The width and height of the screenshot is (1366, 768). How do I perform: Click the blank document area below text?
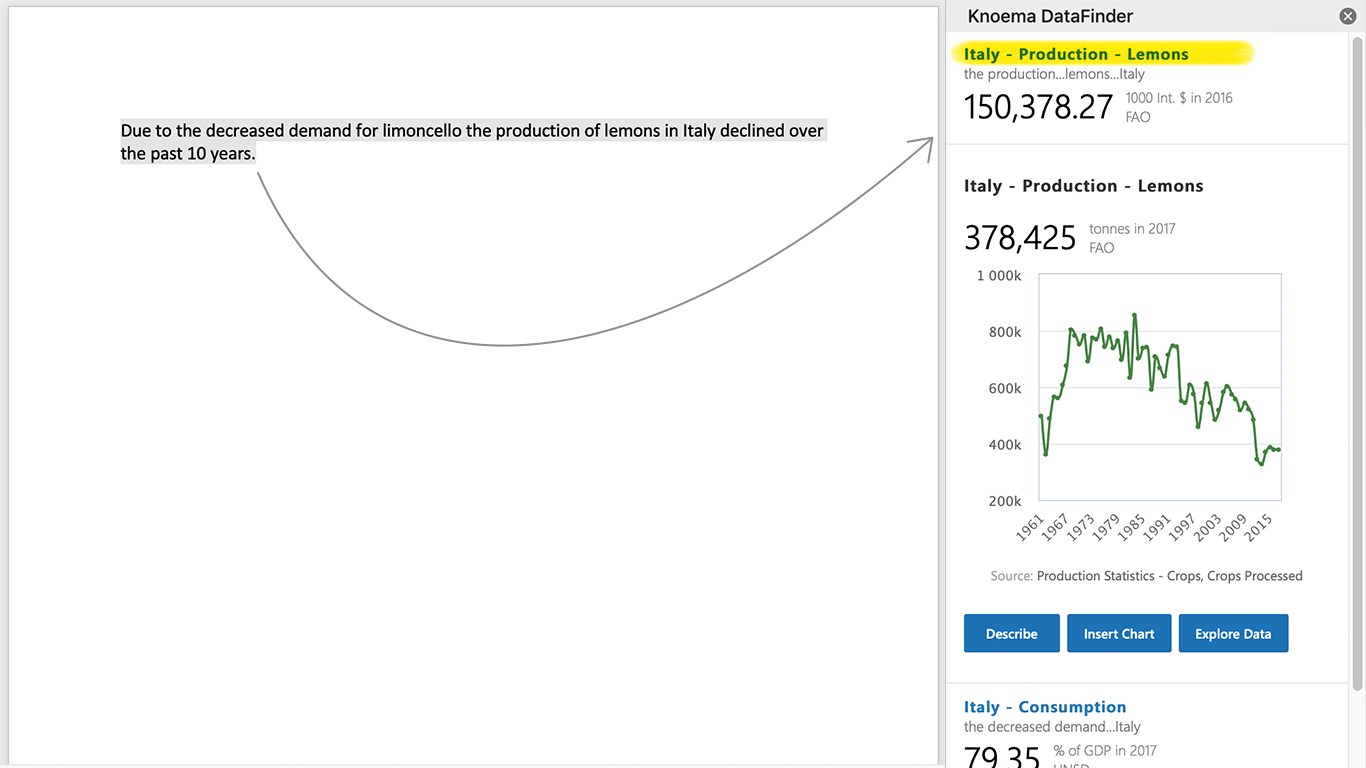[x=470, y=550]
